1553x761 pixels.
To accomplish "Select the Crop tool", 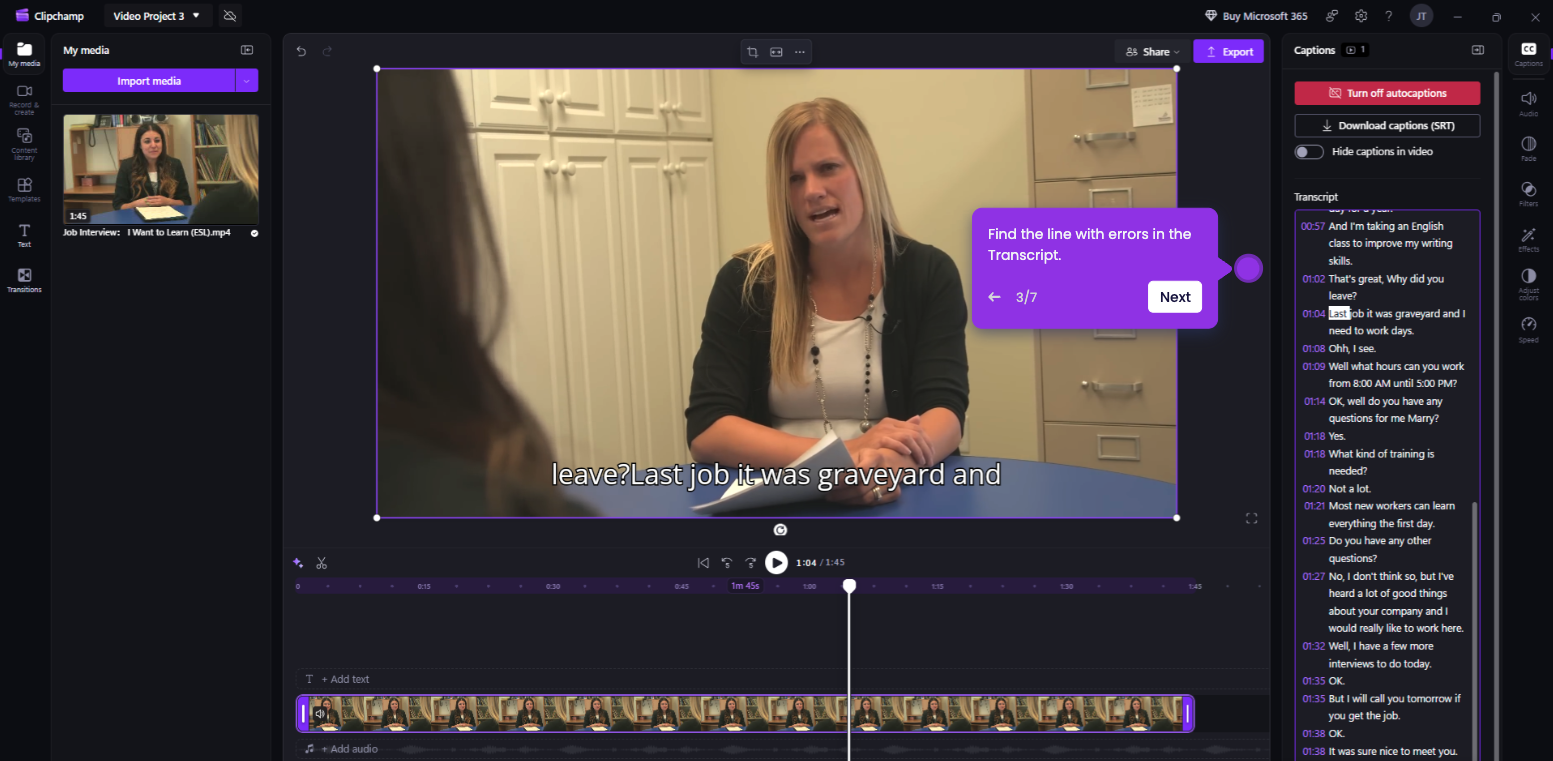I will pyautogui.click(x=752, y=52).
